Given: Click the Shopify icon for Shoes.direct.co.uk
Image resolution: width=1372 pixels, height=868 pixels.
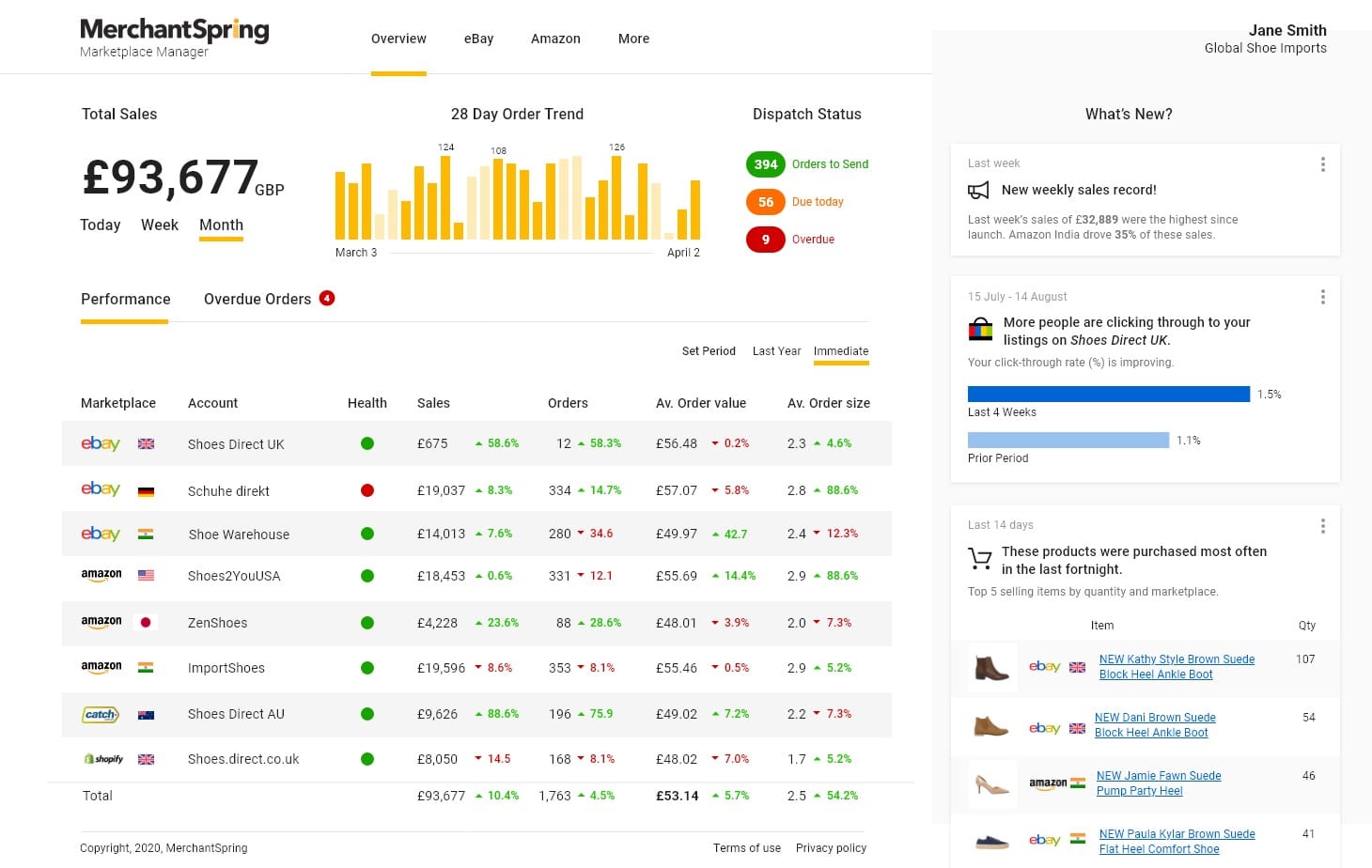Looking at the screenshot, I should tap(100, 759).
